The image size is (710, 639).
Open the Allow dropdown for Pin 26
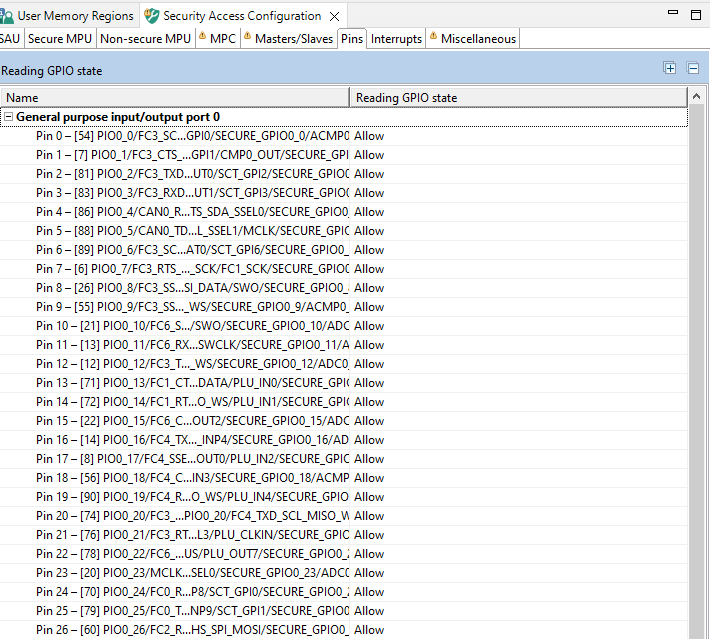pos(369,630)
